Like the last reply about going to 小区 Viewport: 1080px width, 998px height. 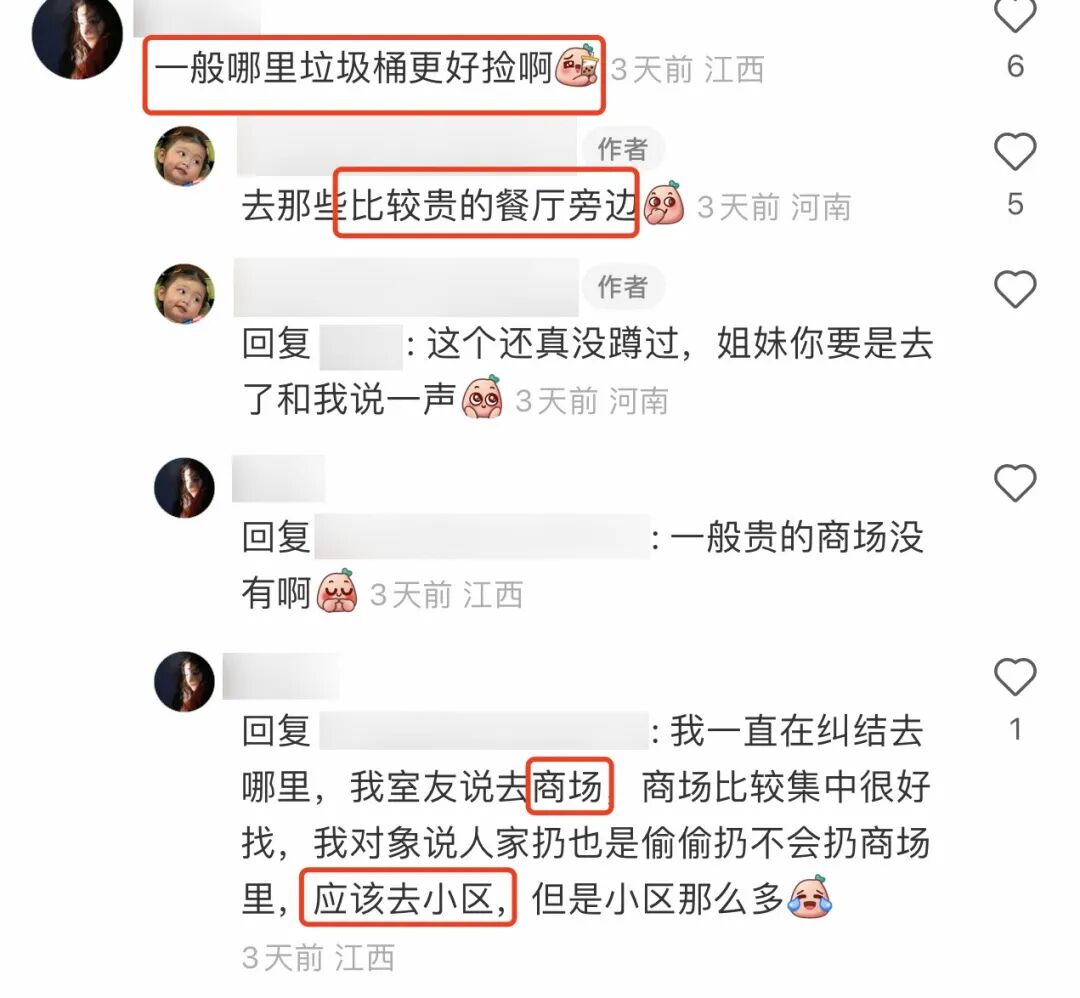click(x=1015, y=676)
